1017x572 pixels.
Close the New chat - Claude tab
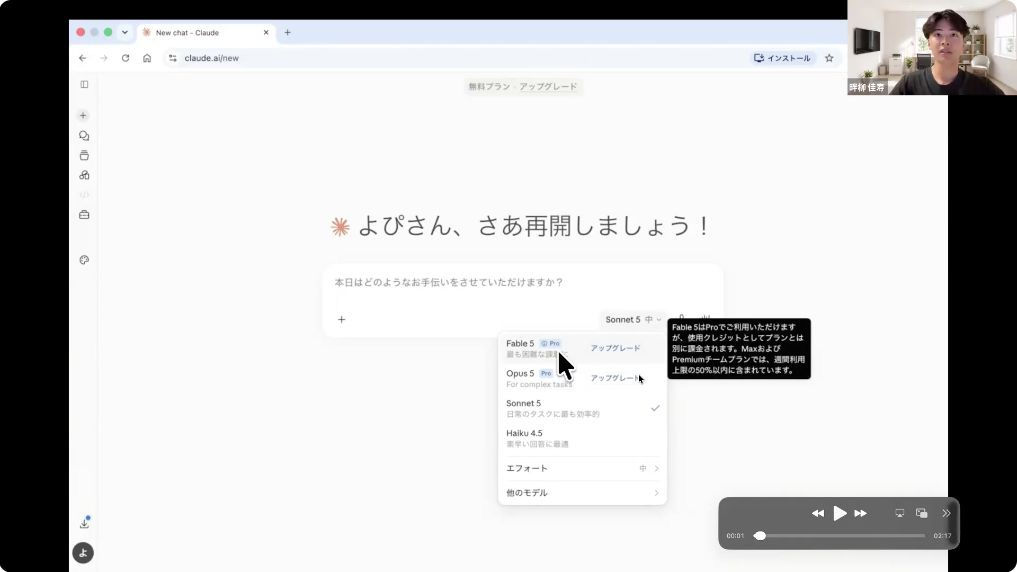click(266, 32)
